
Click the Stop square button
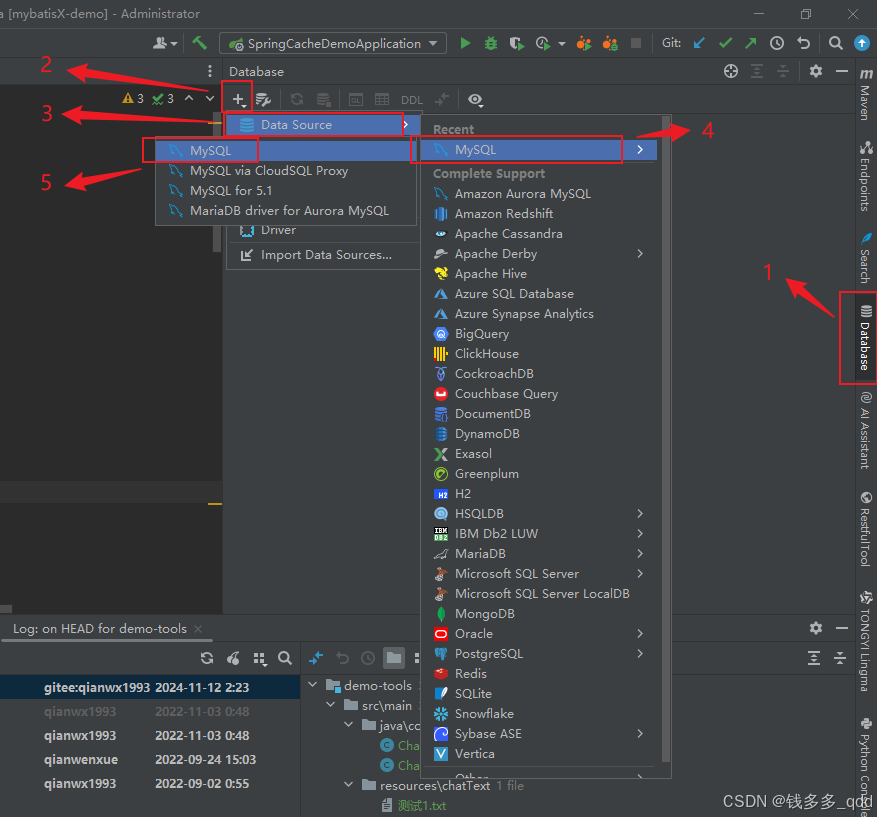point(635,43)
